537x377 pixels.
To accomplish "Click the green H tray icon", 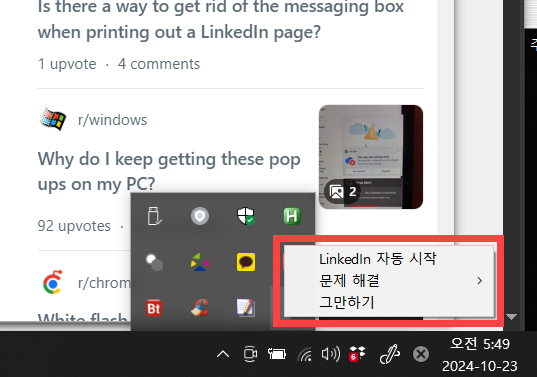I will 292,216.
